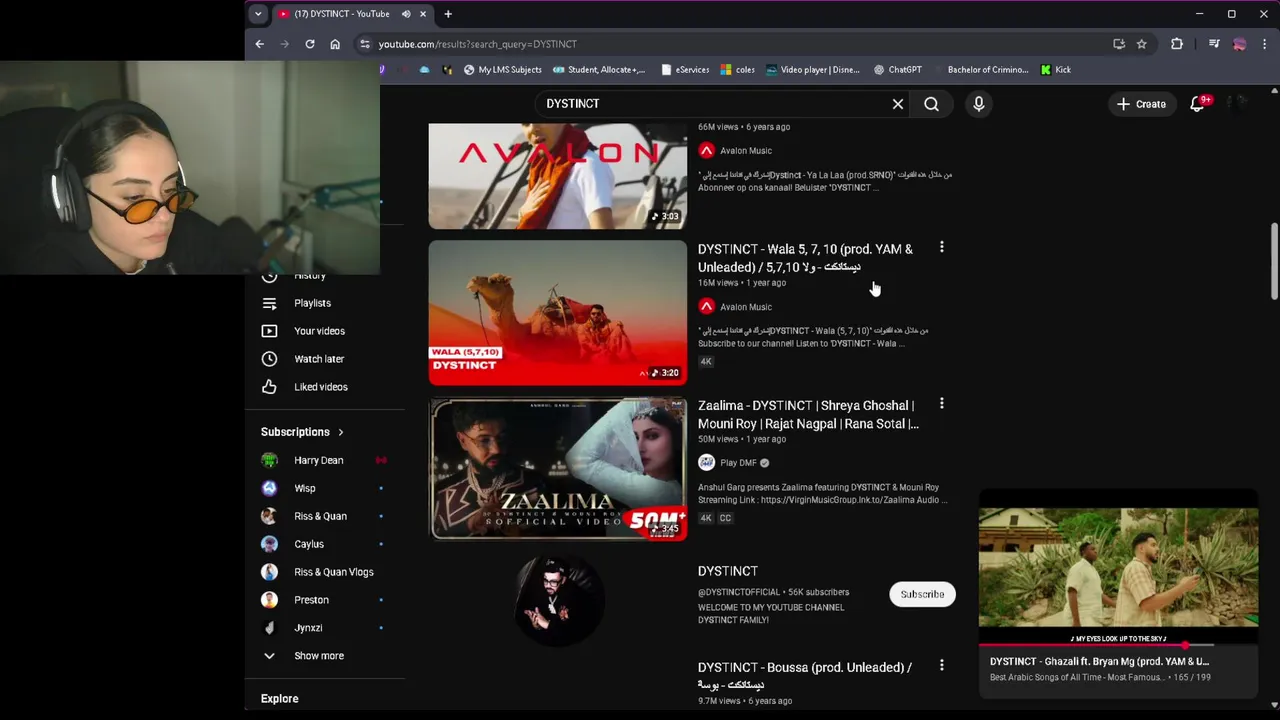Seek on the miniplayer progress bar

point(1118,646)
